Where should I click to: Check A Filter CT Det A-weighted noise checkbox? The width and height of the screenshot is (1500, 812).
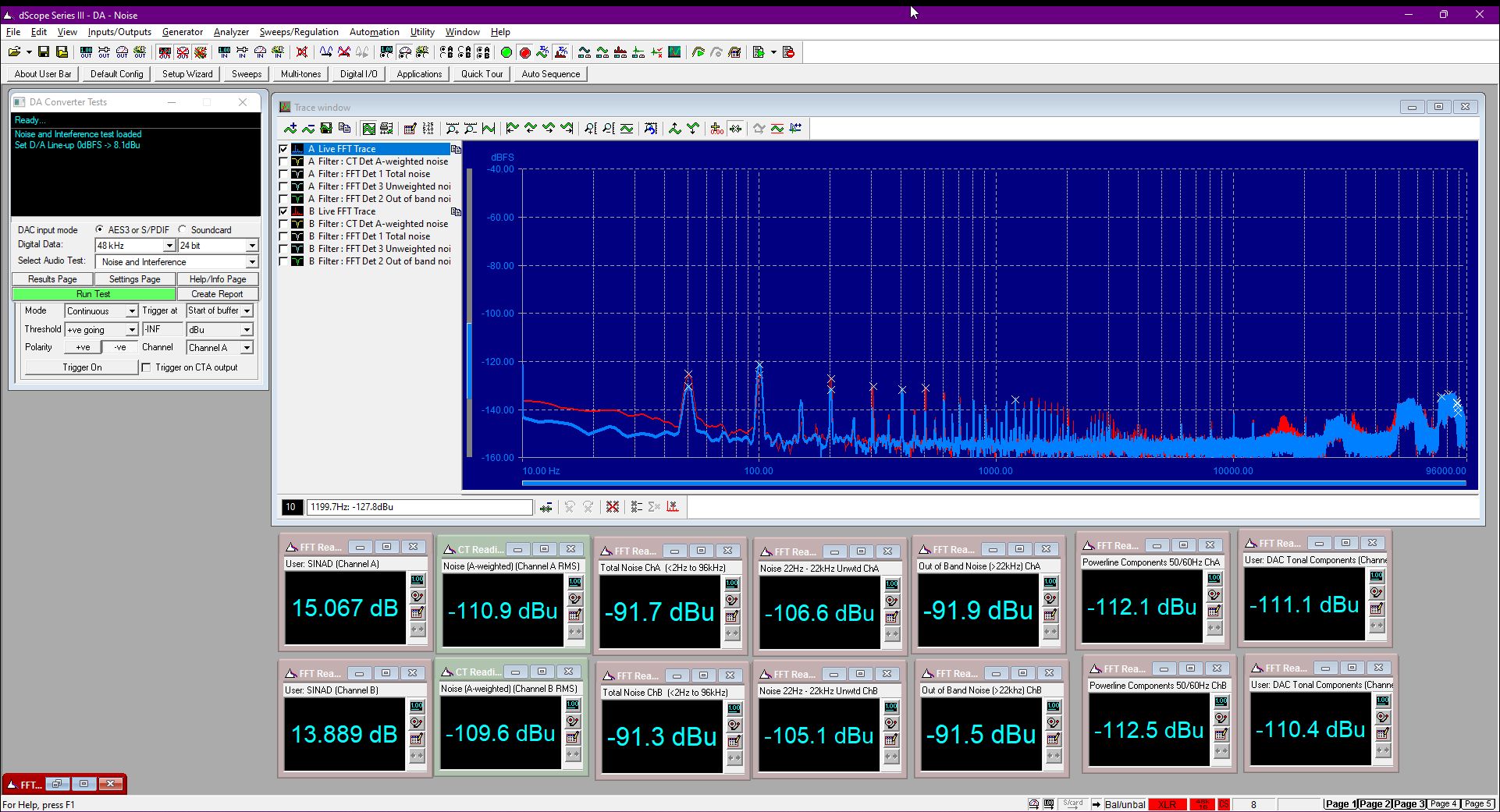(x=283, y=161)
